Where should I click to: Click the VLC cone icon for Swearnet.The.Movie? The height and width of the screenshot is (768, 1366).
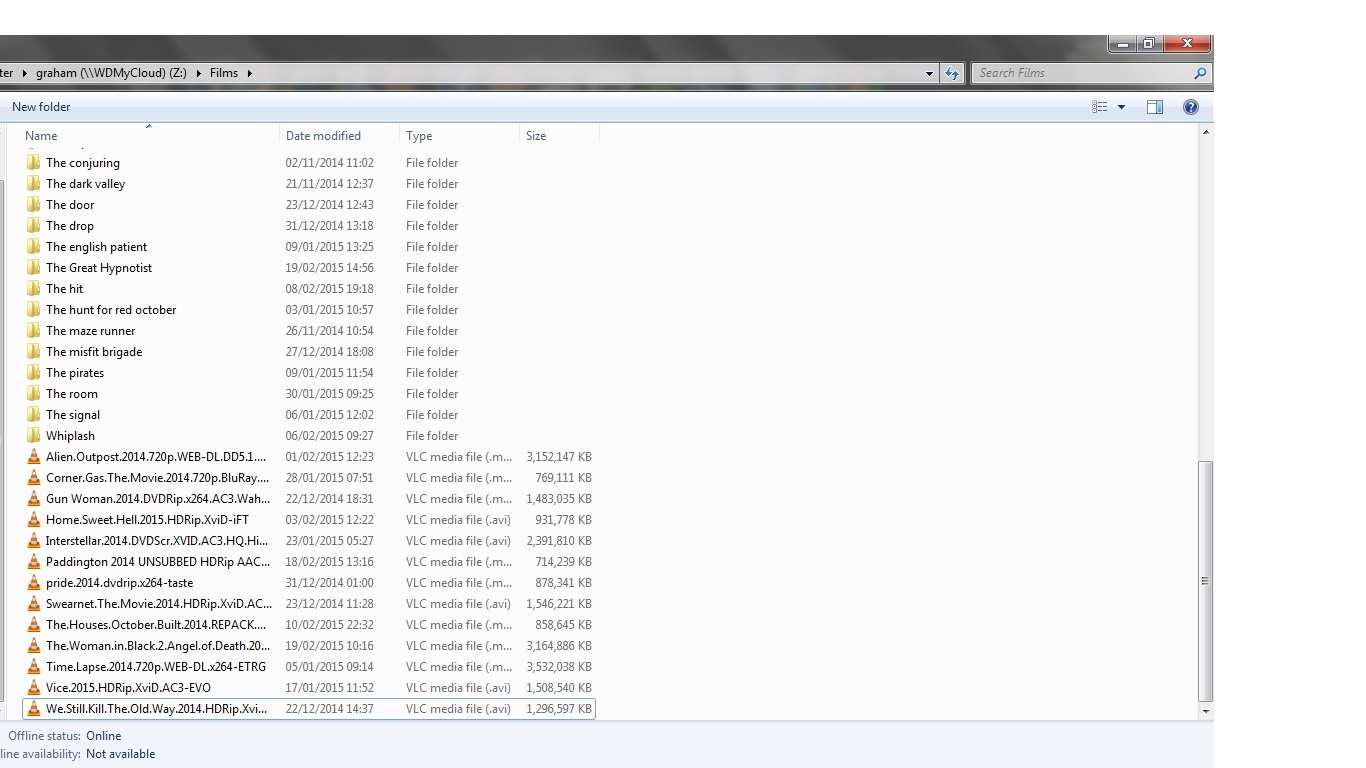click(x=33, y=603)
